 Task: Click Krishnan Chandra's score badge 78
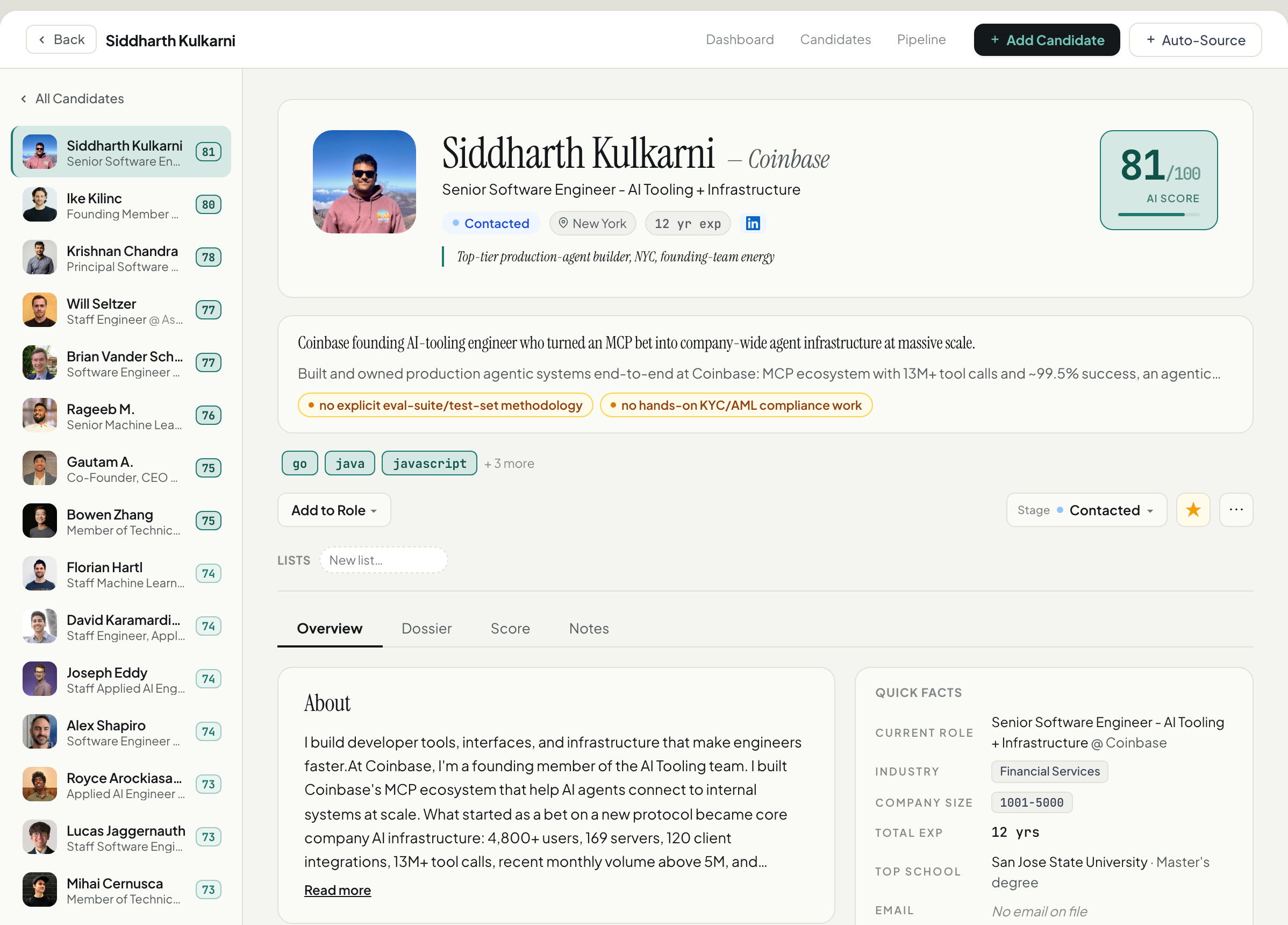click(x=209, y=258)
